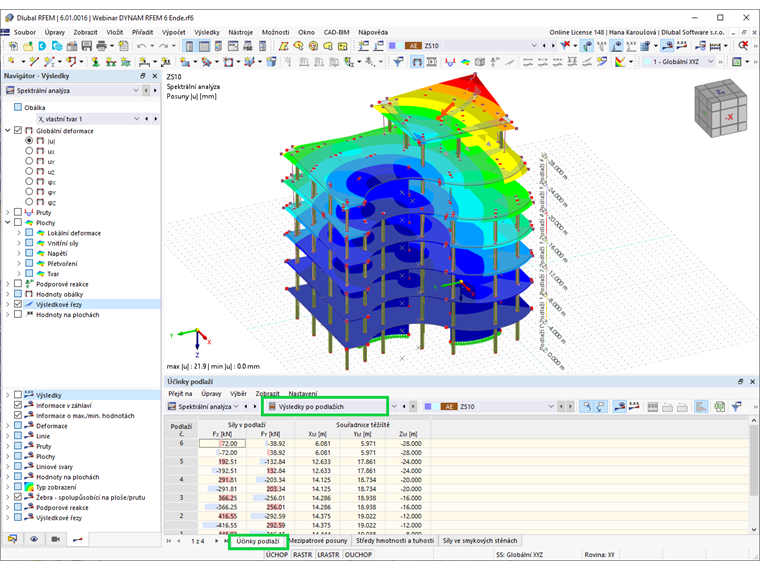The width and height of the screenshot is (760, 570).
Task: Toggle the RASTR status bar button
Action: [302, 554]
